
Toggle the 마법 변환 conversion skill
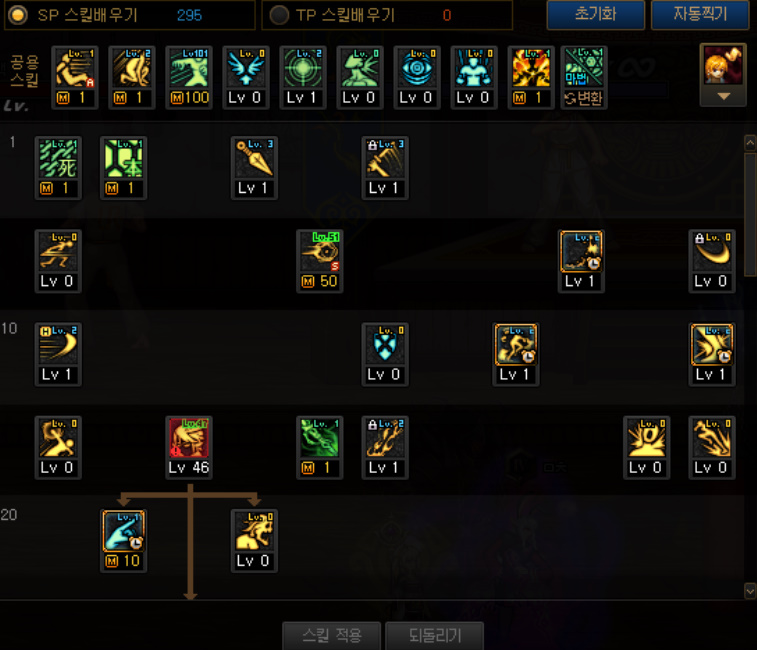point(584,77)
